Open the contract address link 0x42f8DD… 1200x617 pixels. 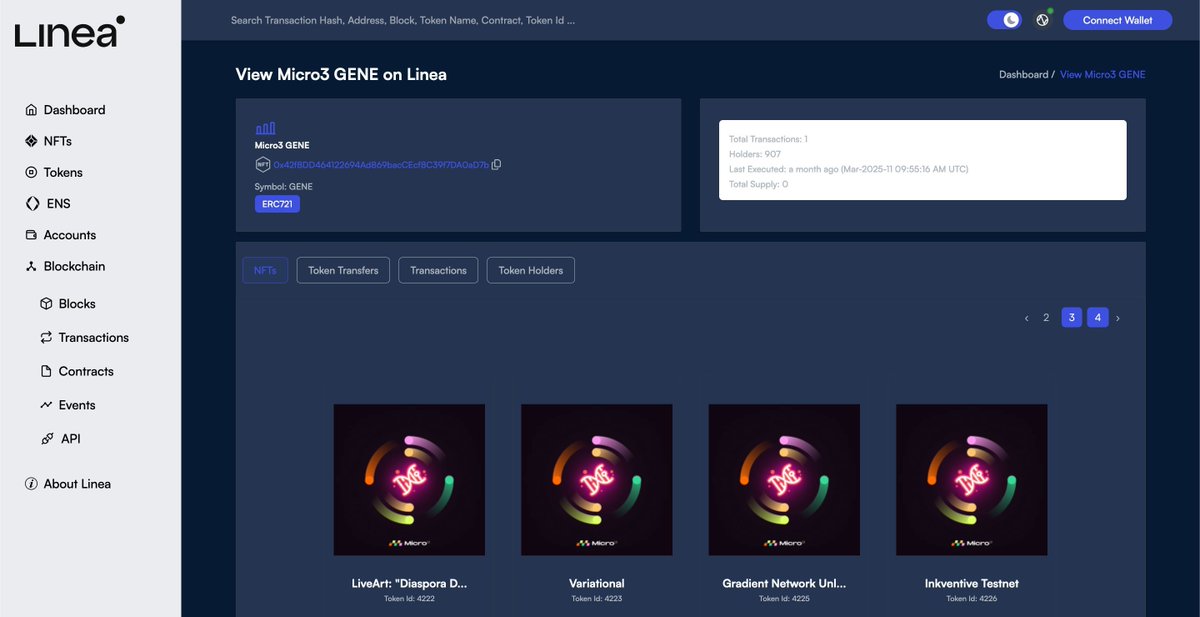click(381, 165)
